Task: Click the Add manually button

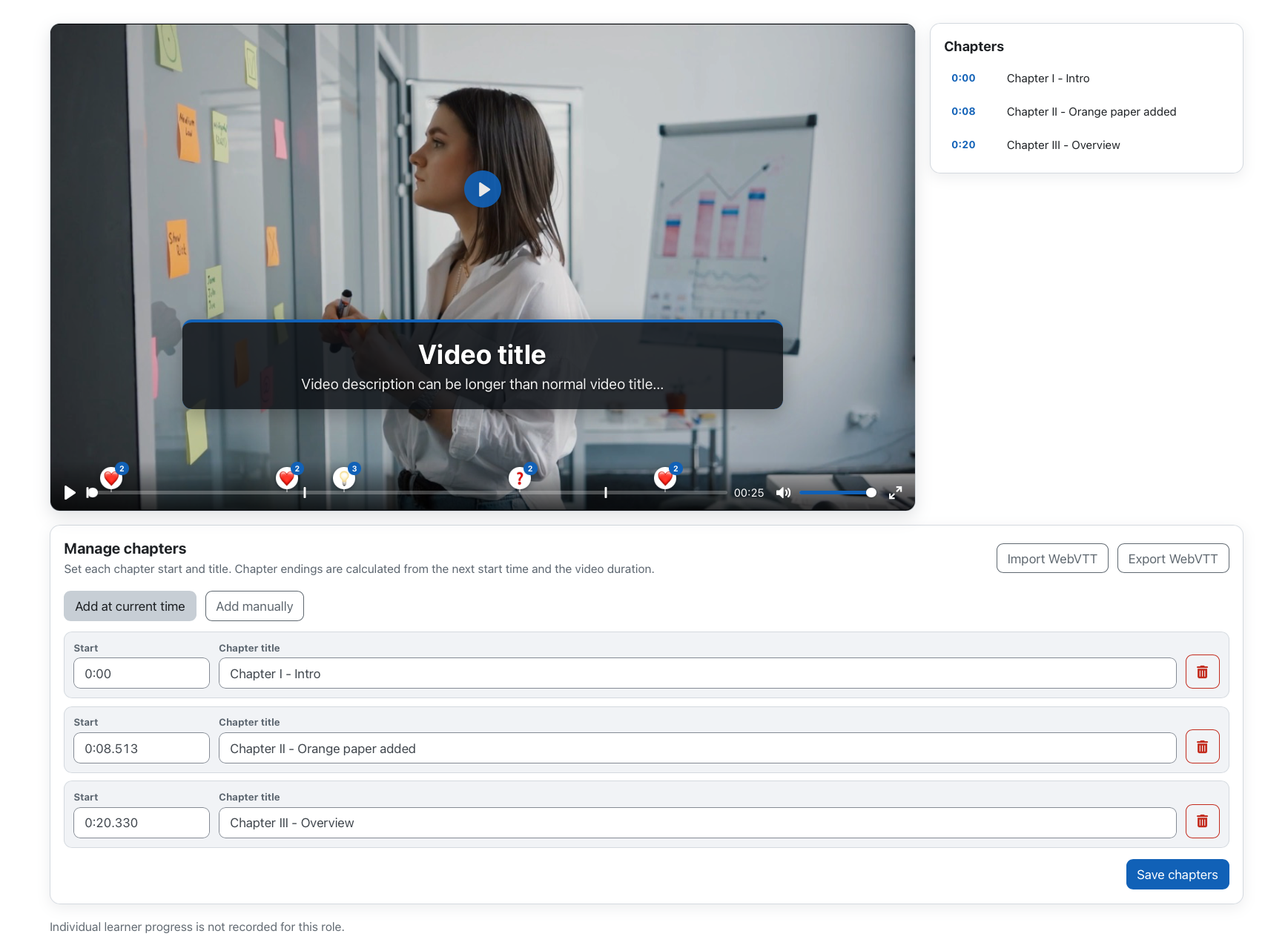Action: click(254, 606)
